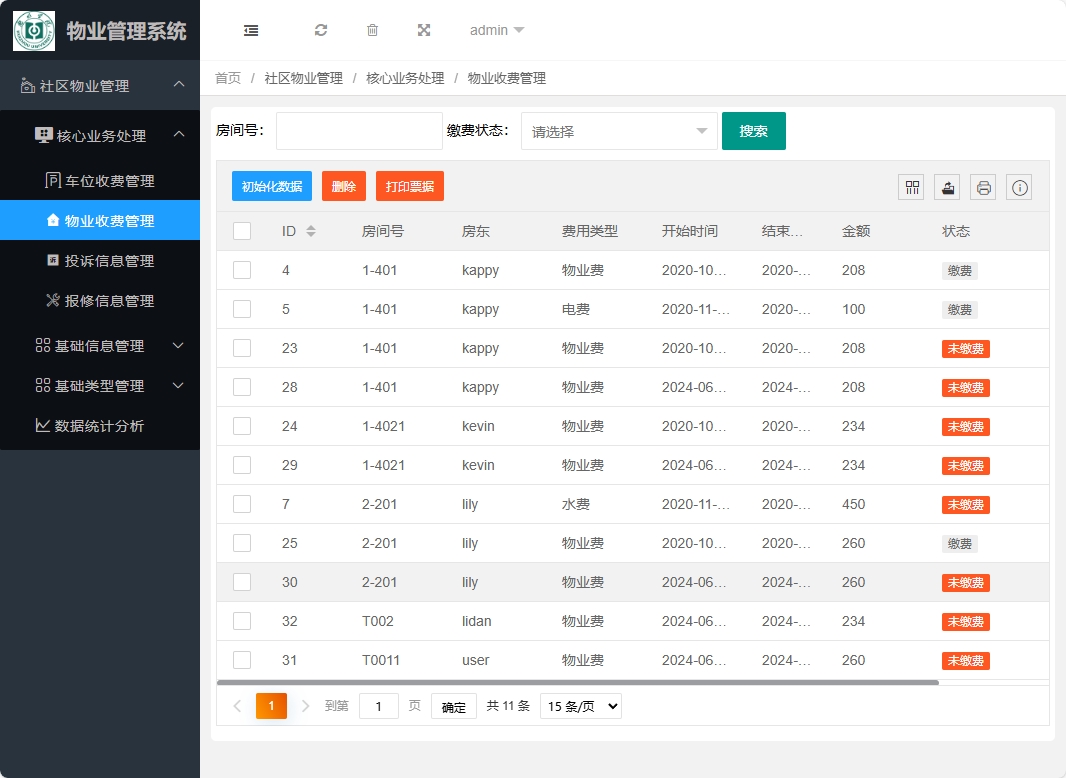Click the print icon above the table

(x=982, y=187)
